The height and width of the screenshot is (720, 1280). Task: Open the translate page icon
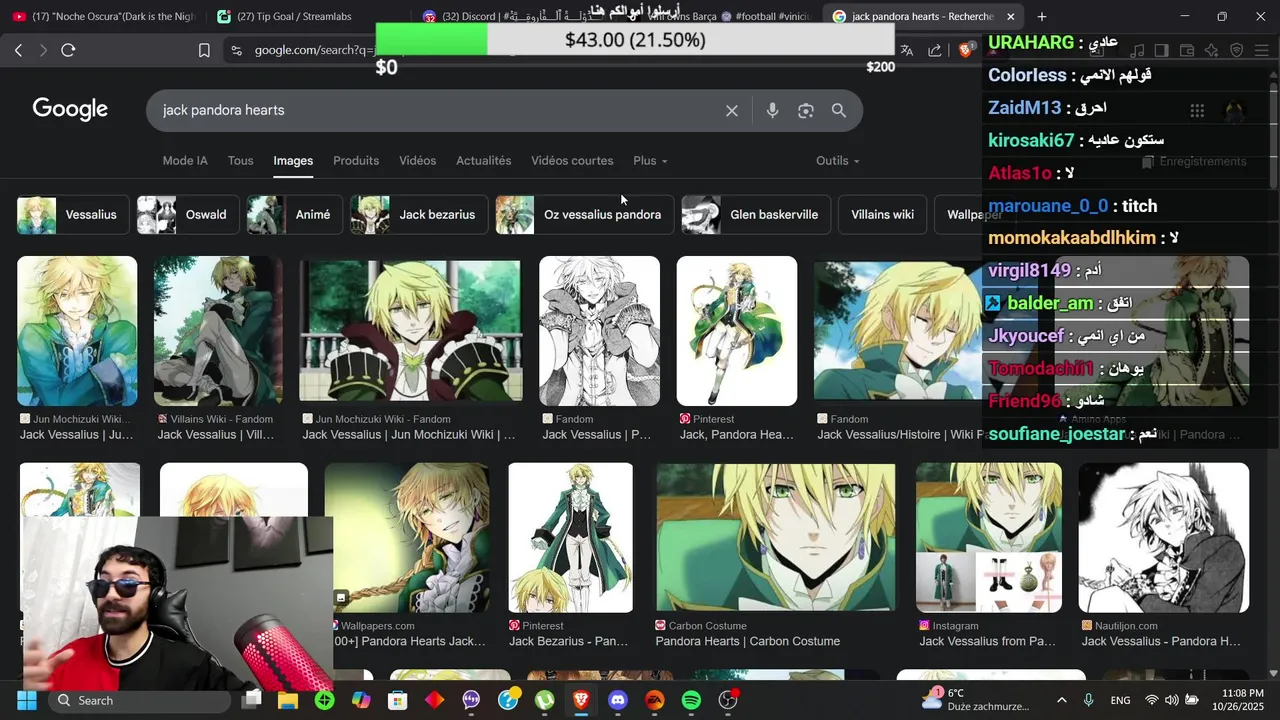coord(907,50)
